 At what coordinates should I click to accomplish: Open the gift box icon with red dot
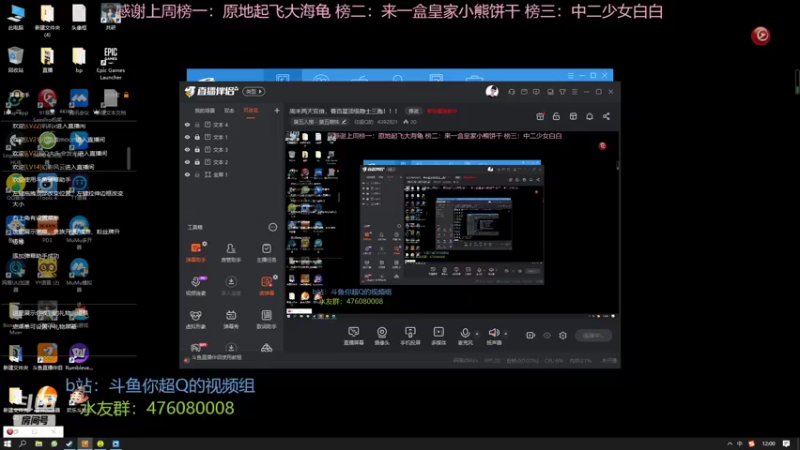[540, 116]
